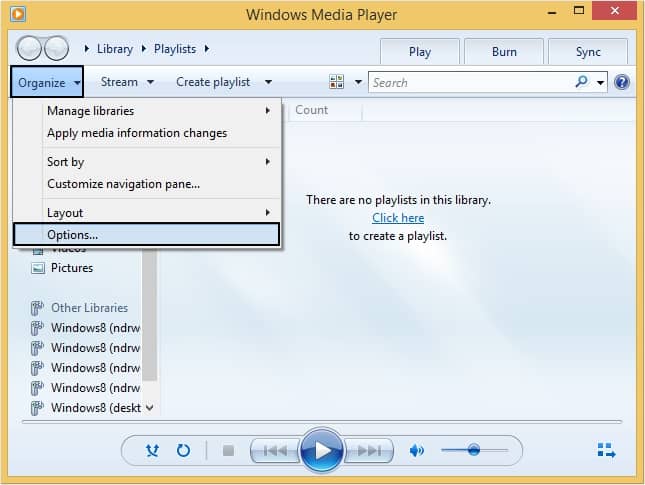
Task: Switch to Now Playing view icon
Action: (x=606, y=450)
